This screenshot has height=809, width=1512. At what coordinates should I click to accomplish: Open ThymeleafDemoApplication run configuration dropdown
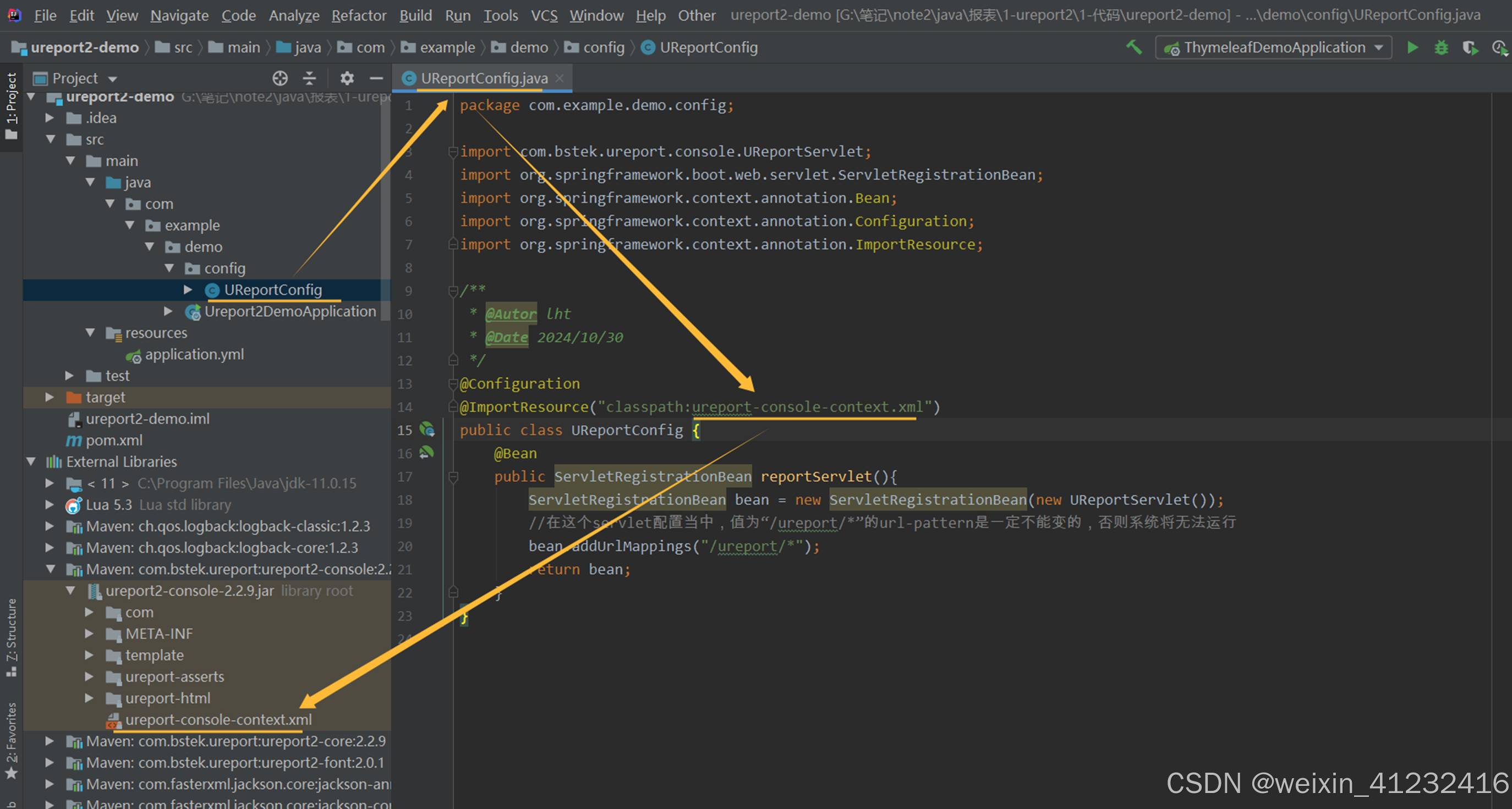(x=1273, y=47)
